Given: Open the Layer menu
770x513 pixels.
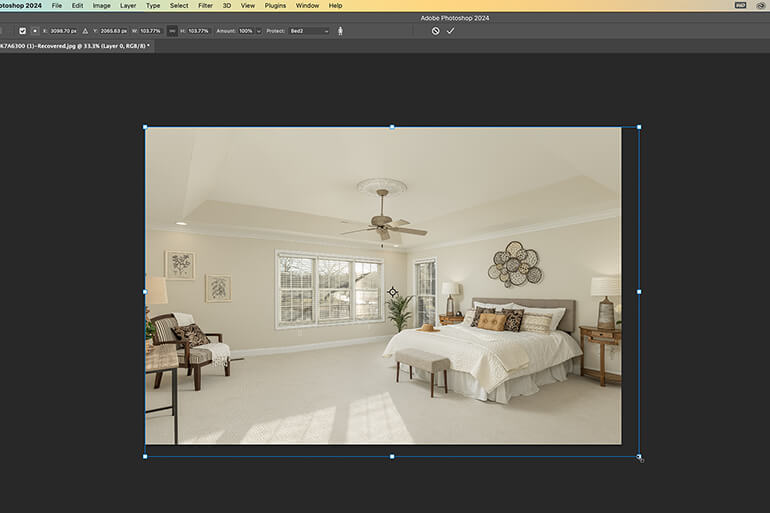Looking at the screenshot, I should (128, 5).
